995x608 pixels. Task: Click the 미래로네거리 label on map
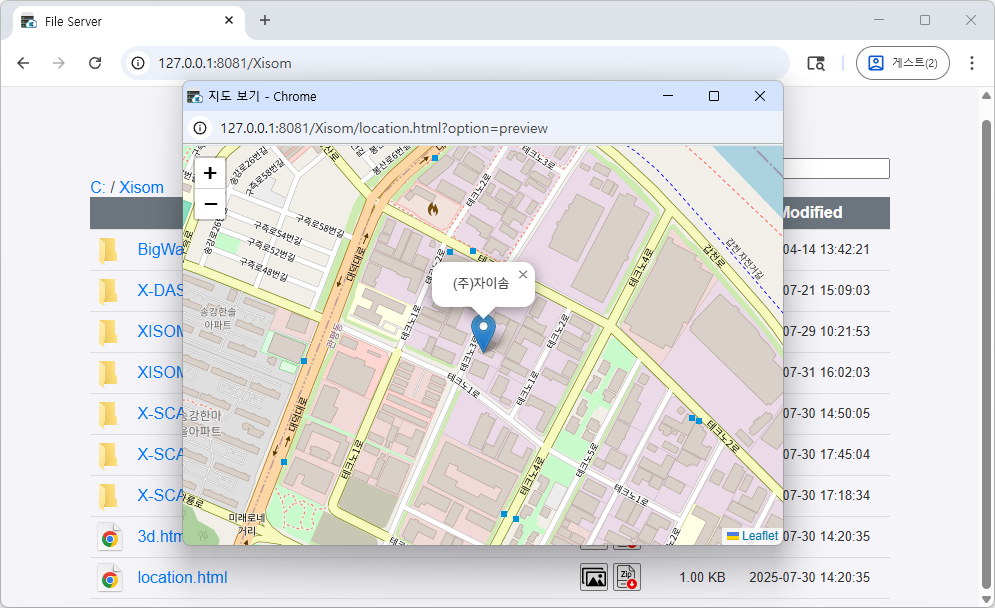[247, 524]
